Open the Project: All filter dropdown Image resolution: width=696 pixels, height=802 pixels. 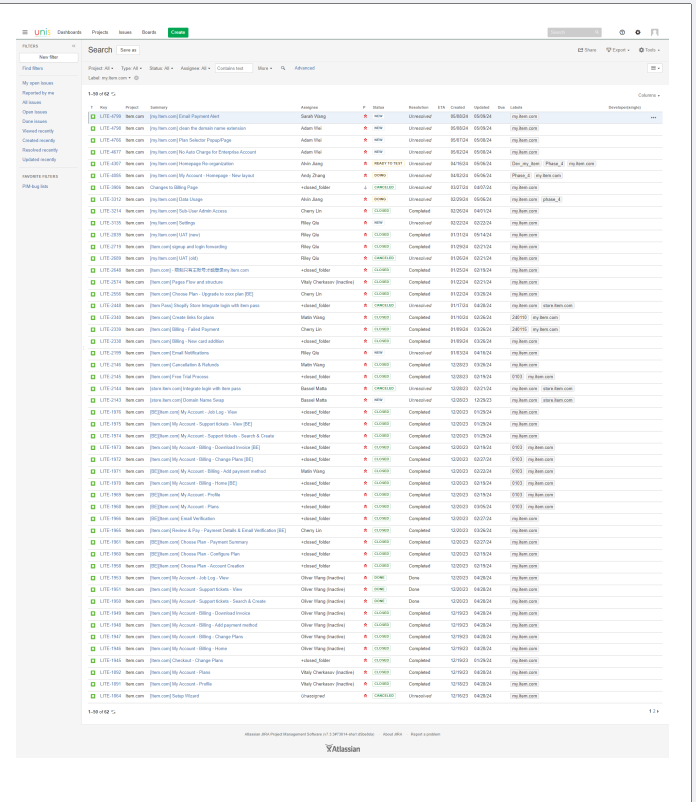pyautogui.click(x=101, y=68)
